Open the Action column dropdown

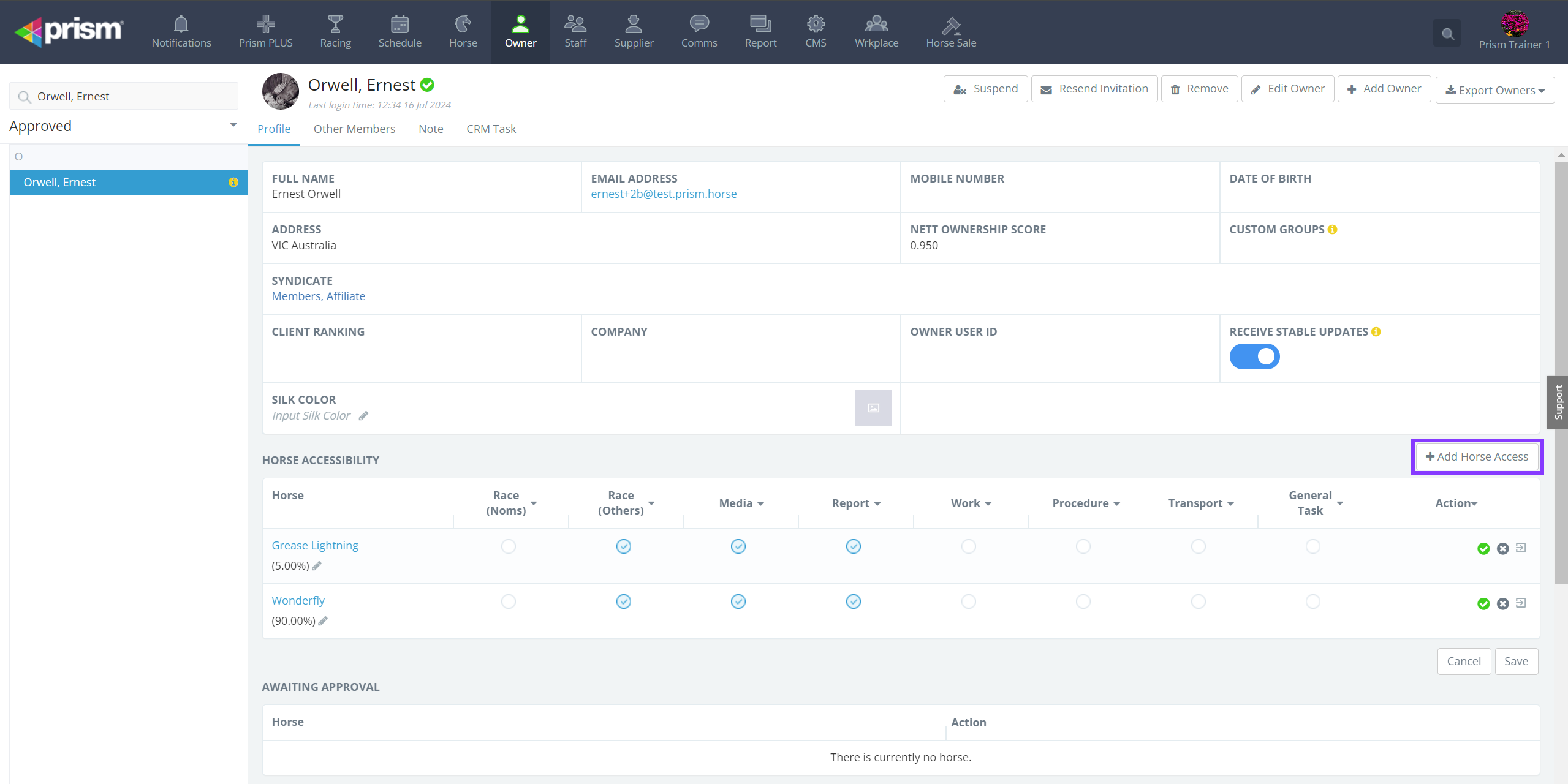1456,503
